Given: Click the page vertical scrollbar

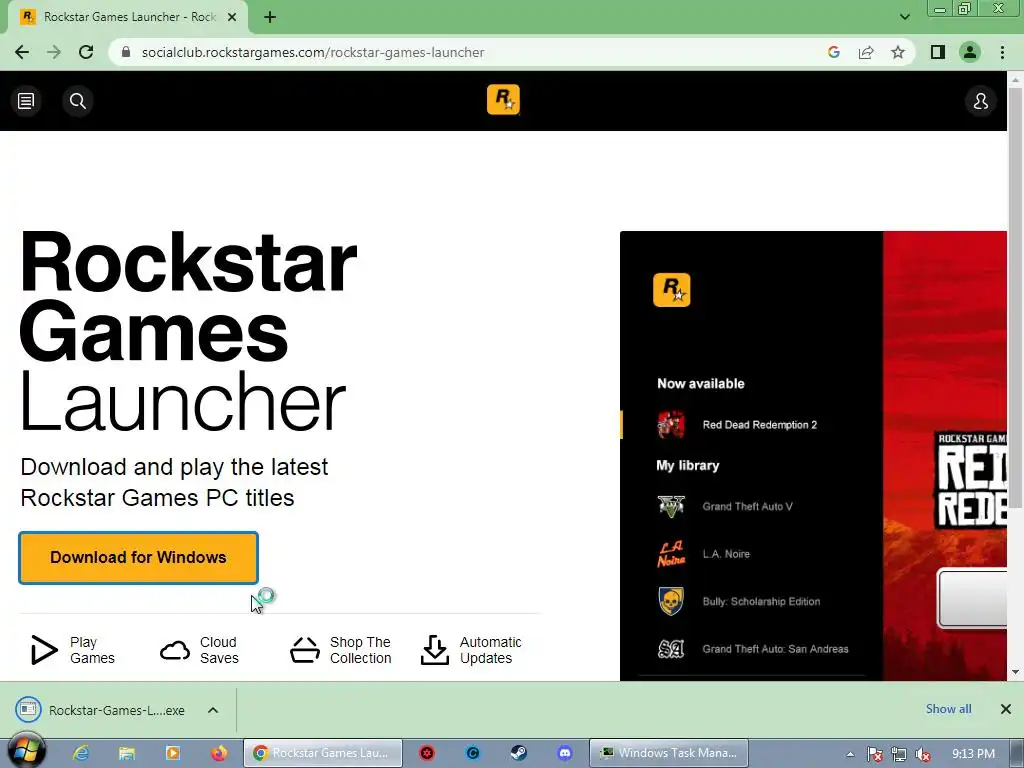Looking at the screenshot, I should pyautogui.click(x=1015, y=297).
